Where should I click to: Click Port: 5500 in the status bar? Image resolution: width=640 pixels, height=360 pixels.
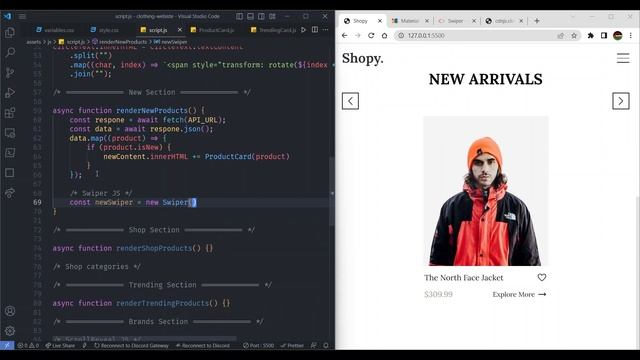pyautogui.click(x=258, y=345)
